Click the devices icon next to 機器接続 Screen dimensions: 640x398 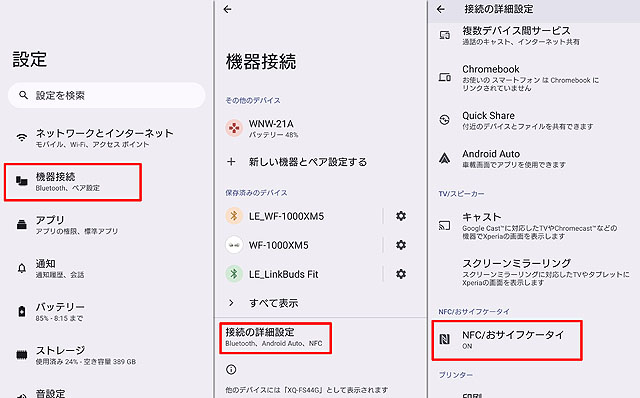tap(22, 180)
